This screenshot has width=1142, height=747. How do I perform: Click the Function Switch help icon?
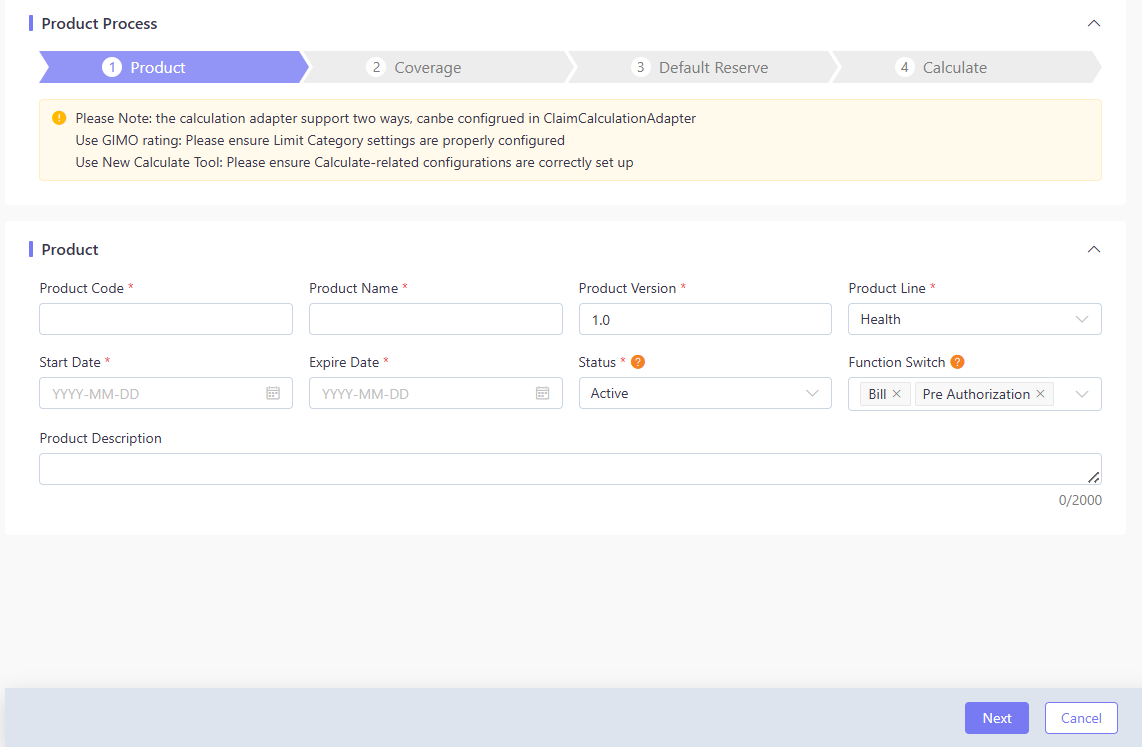point(958,362)
